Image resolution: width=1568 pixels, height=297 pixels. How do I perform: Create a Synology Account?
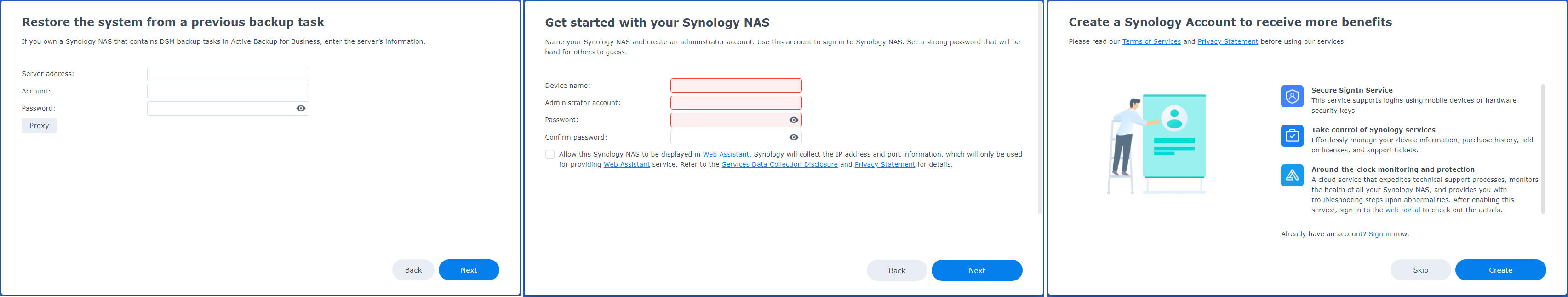coord(1500,270)
